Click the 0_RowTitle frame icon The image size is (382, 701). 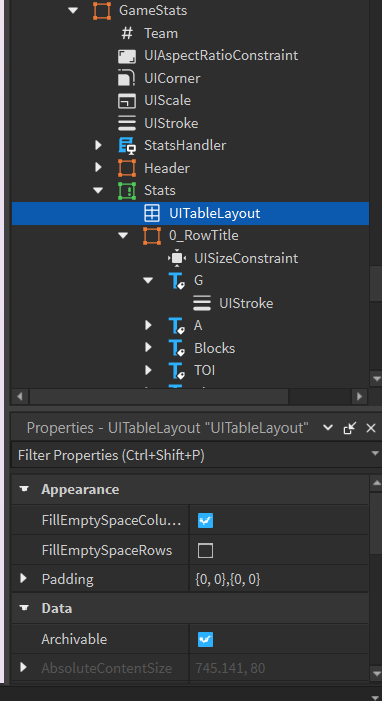152,236
